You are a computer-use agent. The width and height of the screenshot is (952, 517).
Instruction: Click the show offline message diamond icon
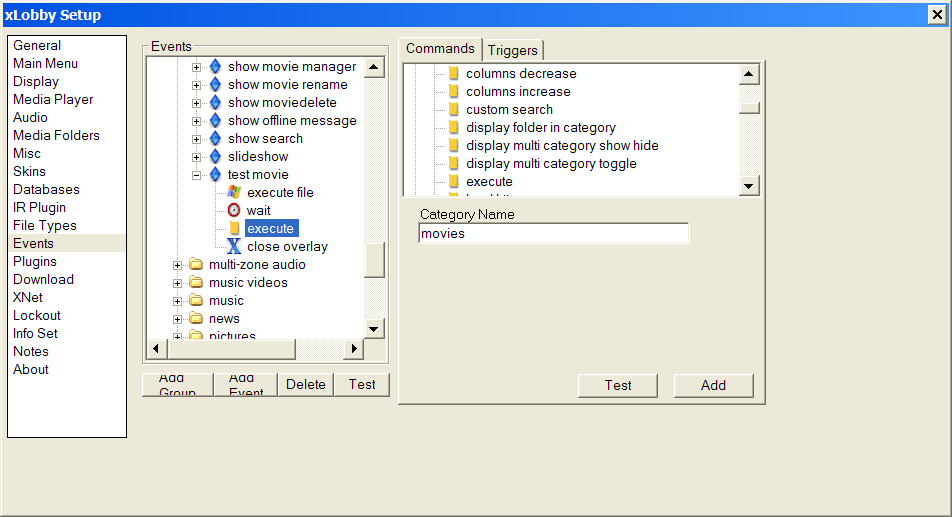point(216,121)
